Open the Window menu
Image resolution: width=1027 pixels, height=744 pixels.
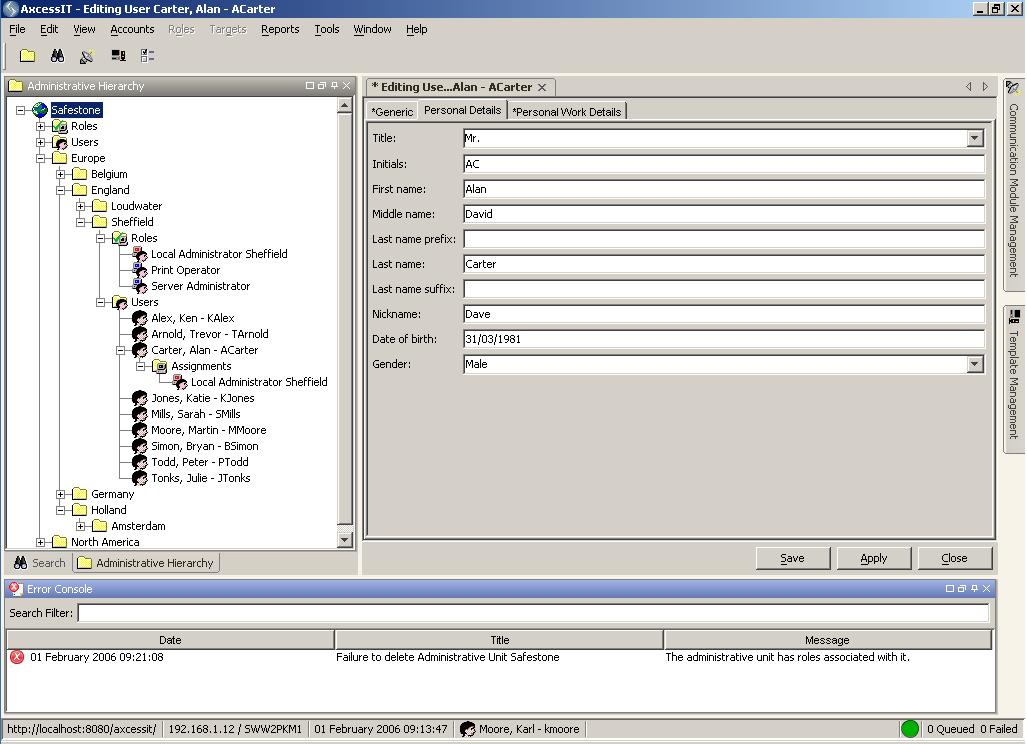pos(372,29)
